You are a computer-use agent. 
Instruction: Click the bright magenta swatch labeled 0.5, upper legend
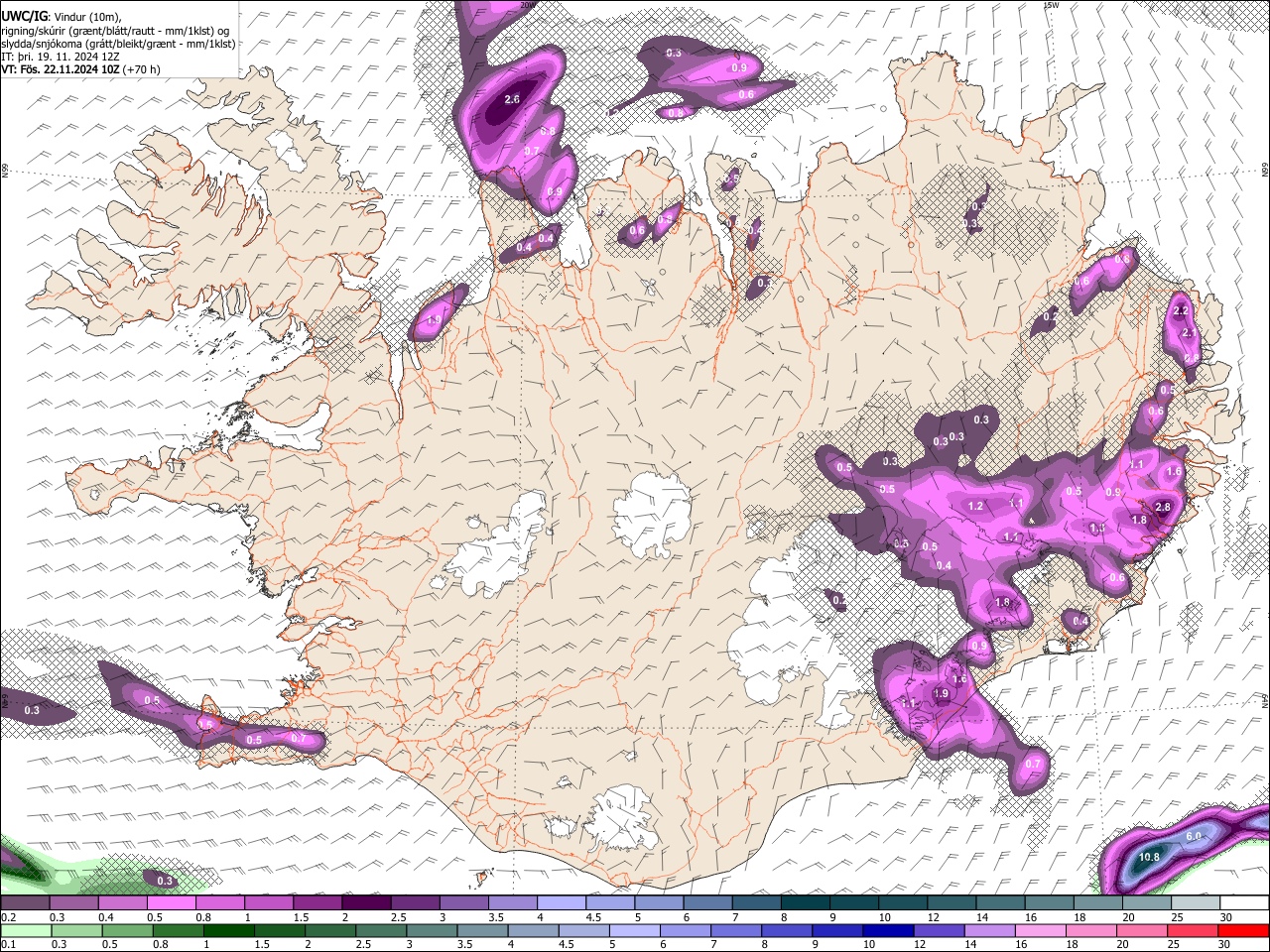point(172,902)
